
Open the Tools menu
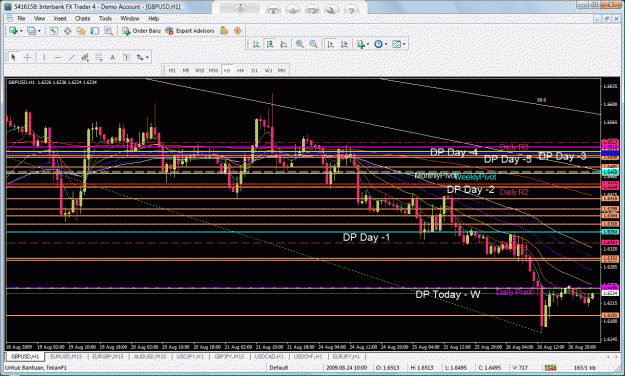(x=105, y=18)
